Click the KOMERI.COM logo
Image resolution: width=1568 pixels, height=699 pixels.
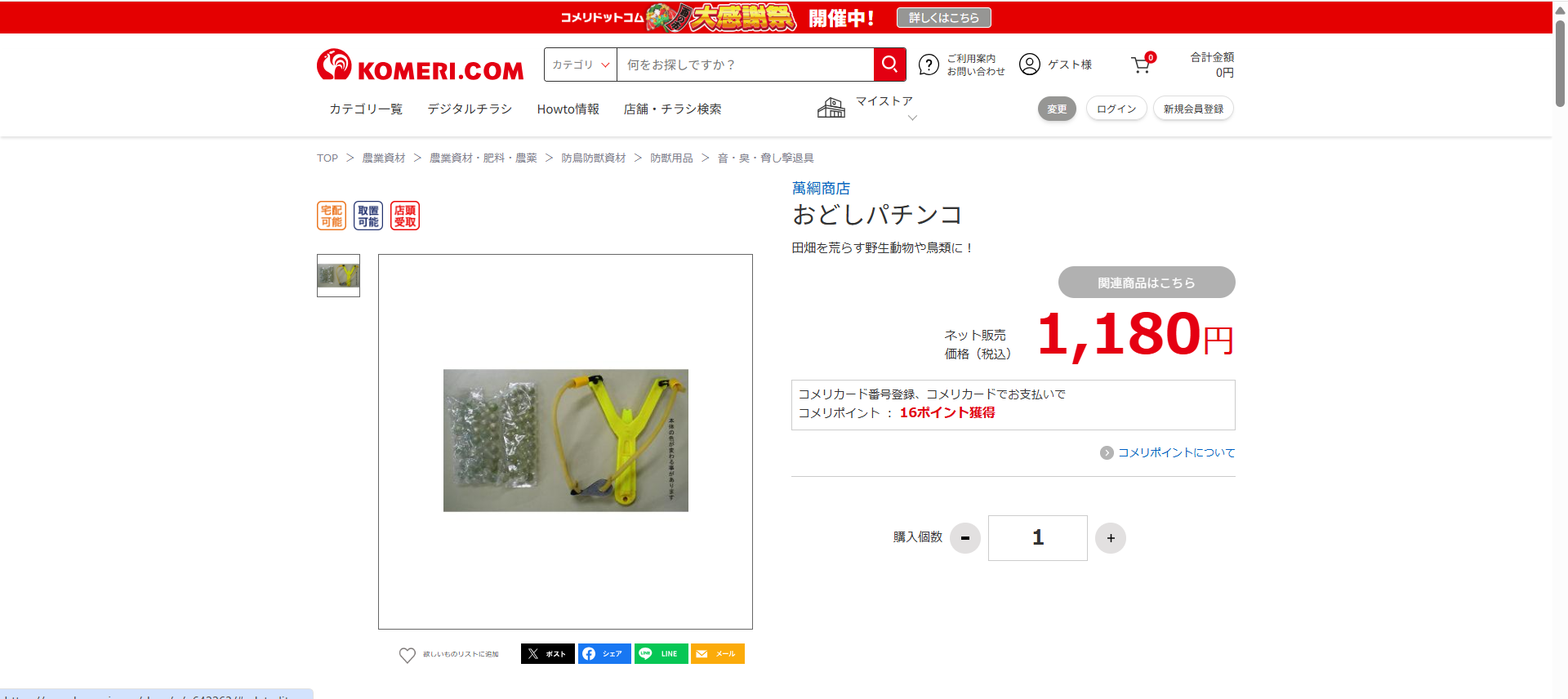point(420,65)
